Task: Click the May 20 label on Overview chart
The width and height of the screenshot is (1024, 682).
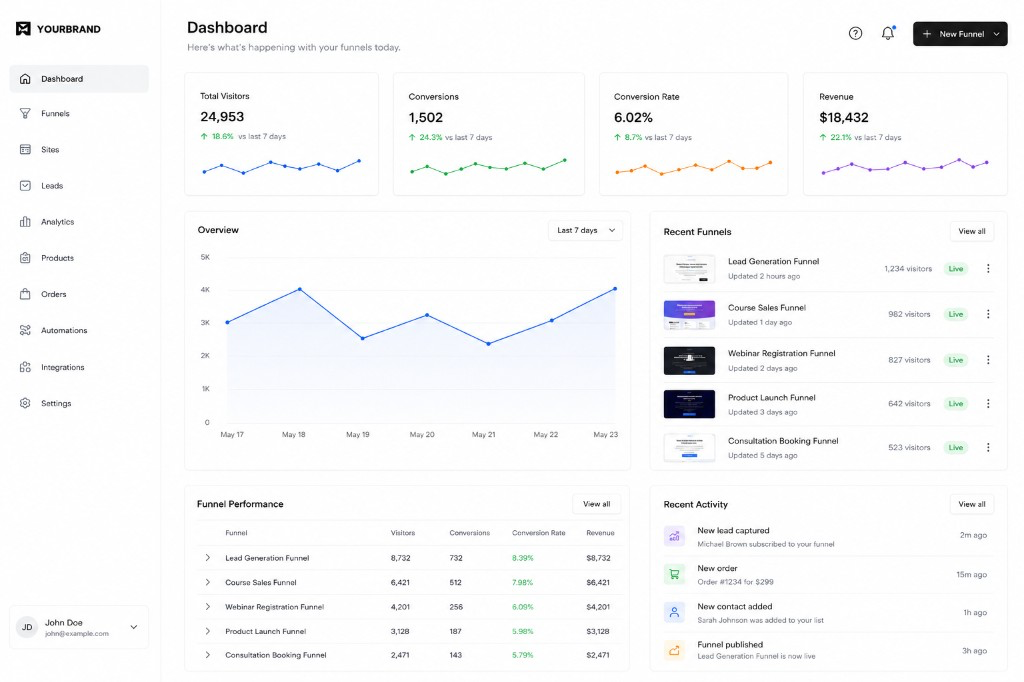Action: tap(422, 434)
